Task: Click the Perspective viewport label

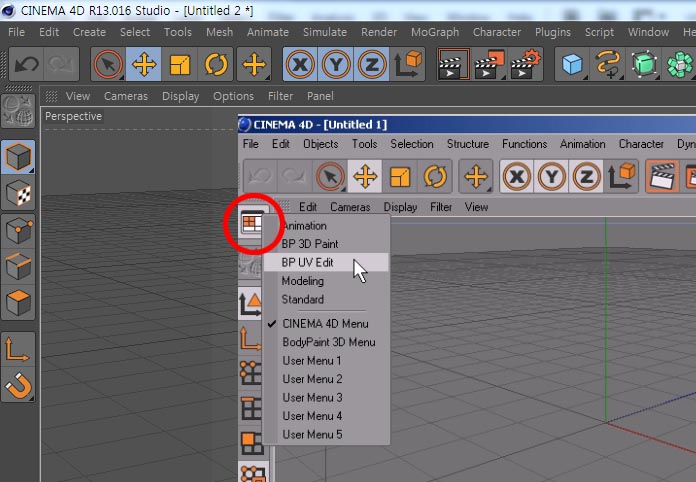Action: tap(74, 116)
